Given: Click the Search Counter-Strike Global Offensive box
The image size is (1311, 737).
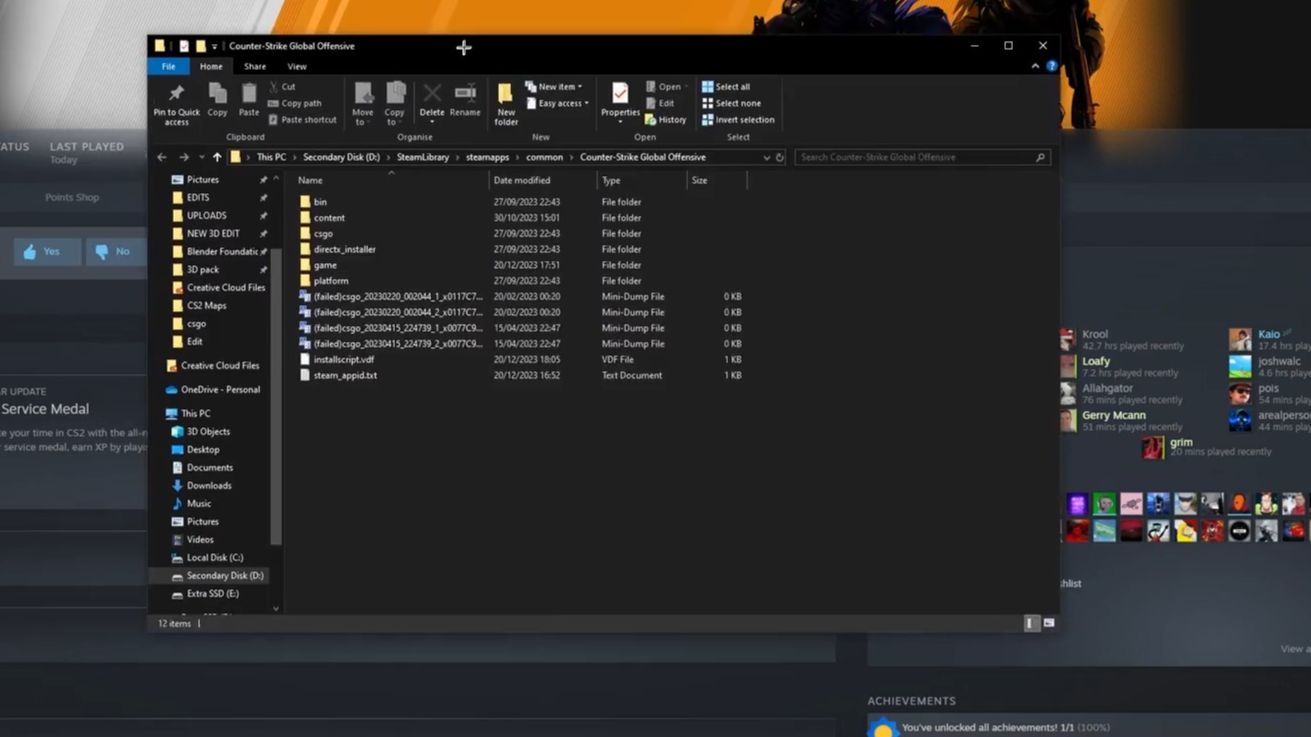Looking at the screenshot, I should pyautogui.click(x=922, y=157).
